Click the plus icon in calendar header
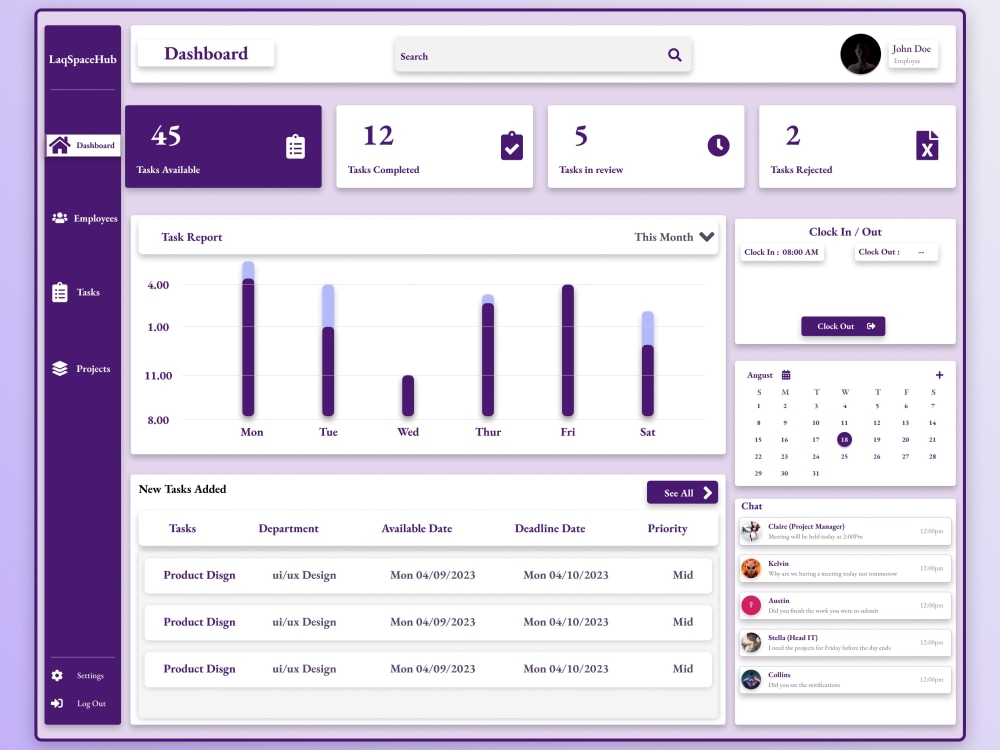 pos(939,375)
